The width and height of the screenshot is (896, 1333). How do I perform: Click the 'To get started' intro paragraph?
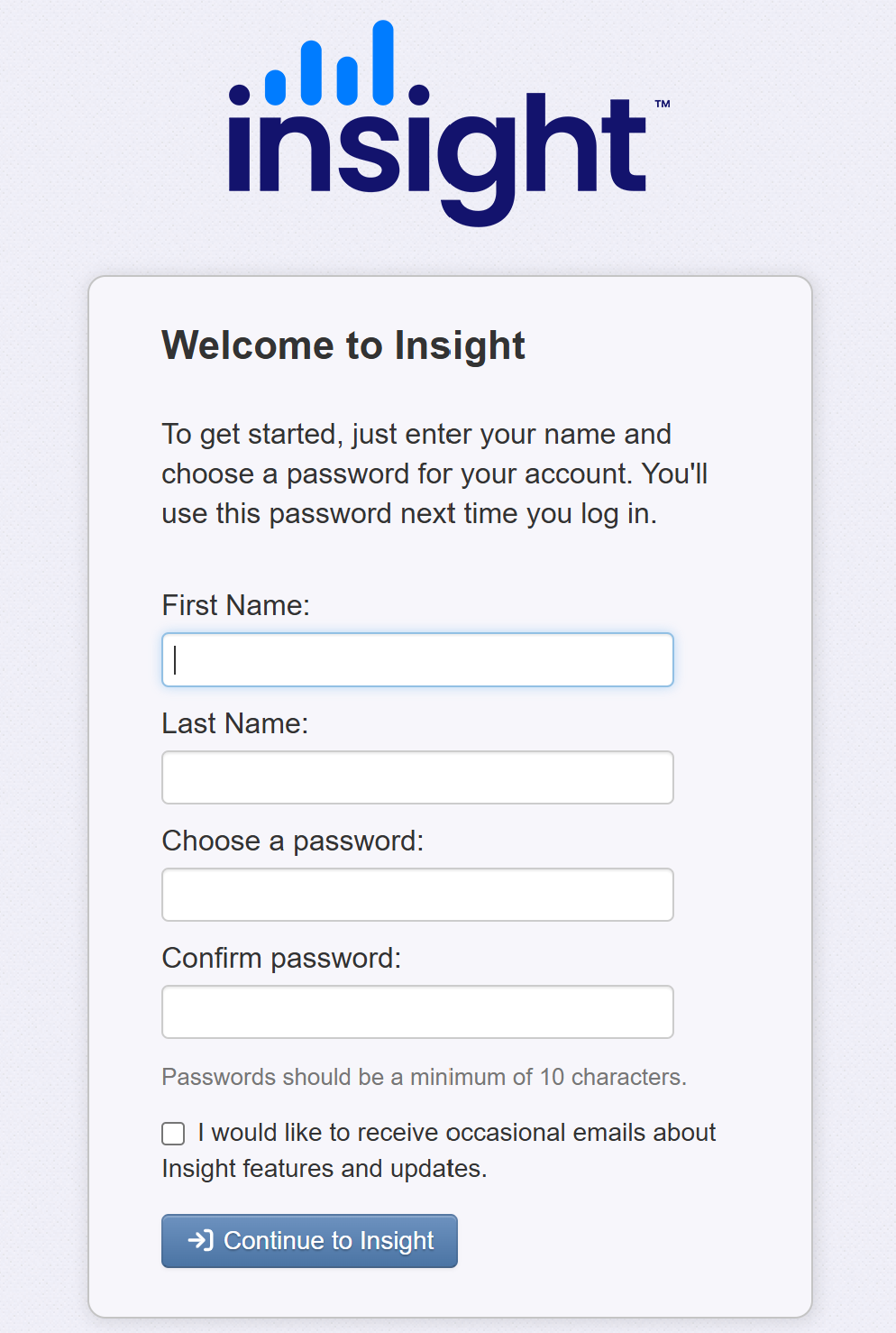pyautogui.click(x=434, y=473)
